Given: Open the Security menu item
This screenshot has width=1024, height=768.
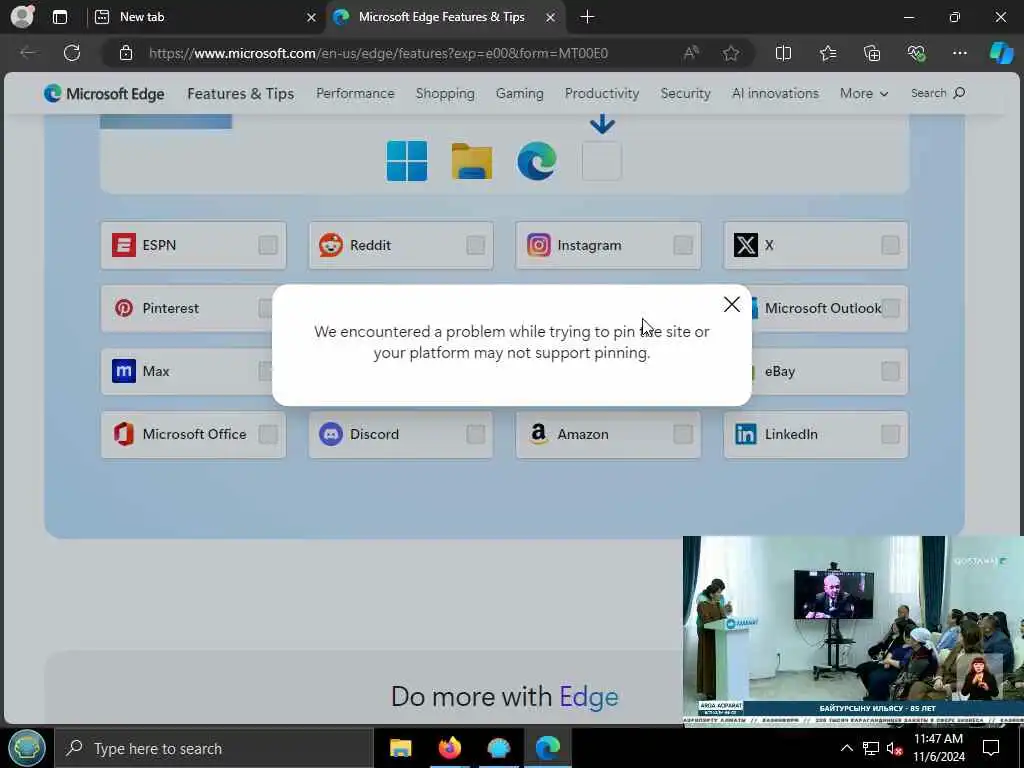Looking at the screenshot, I should click(685, 93).
